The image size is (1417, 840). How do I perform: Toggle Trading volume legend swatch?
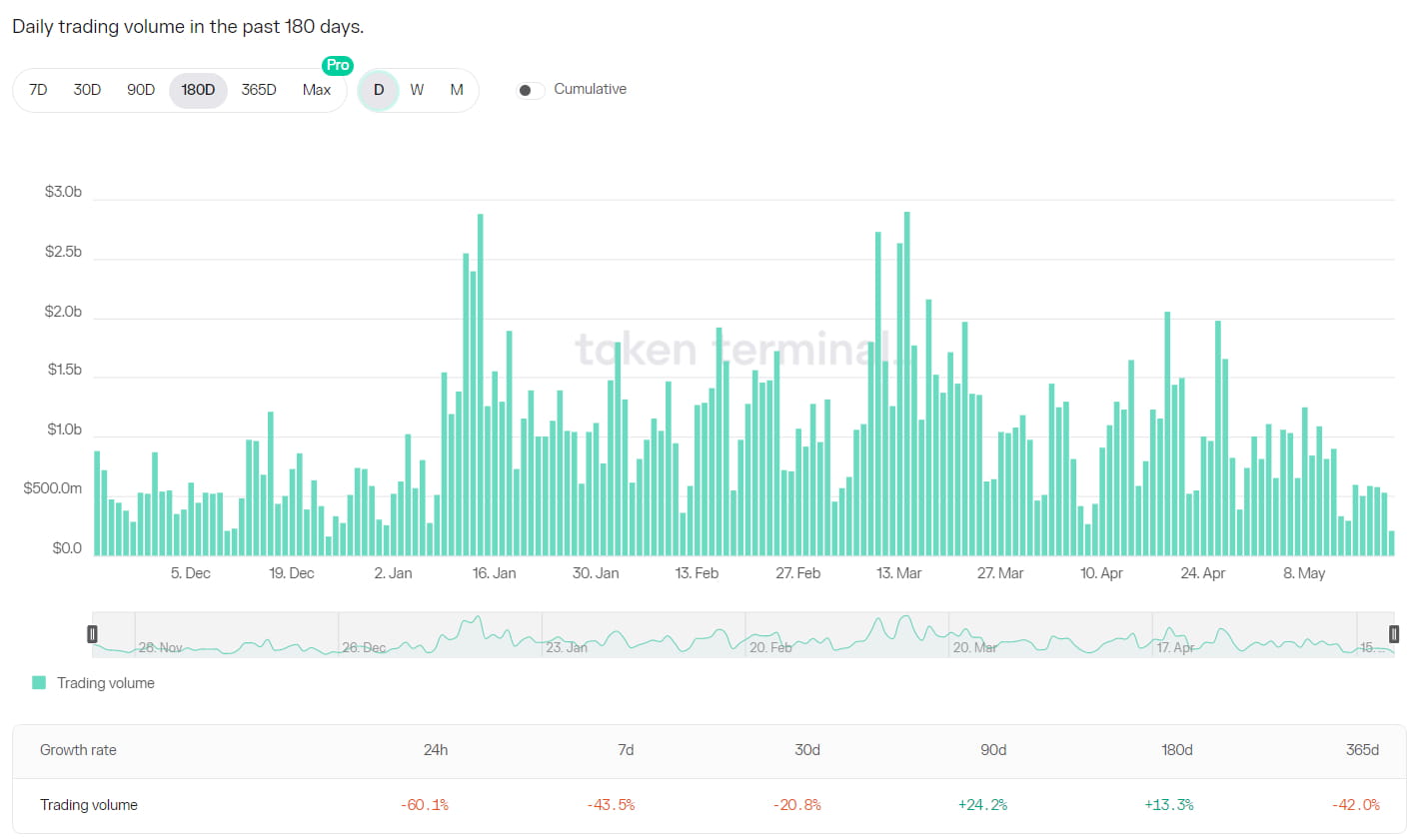[39, 683]
